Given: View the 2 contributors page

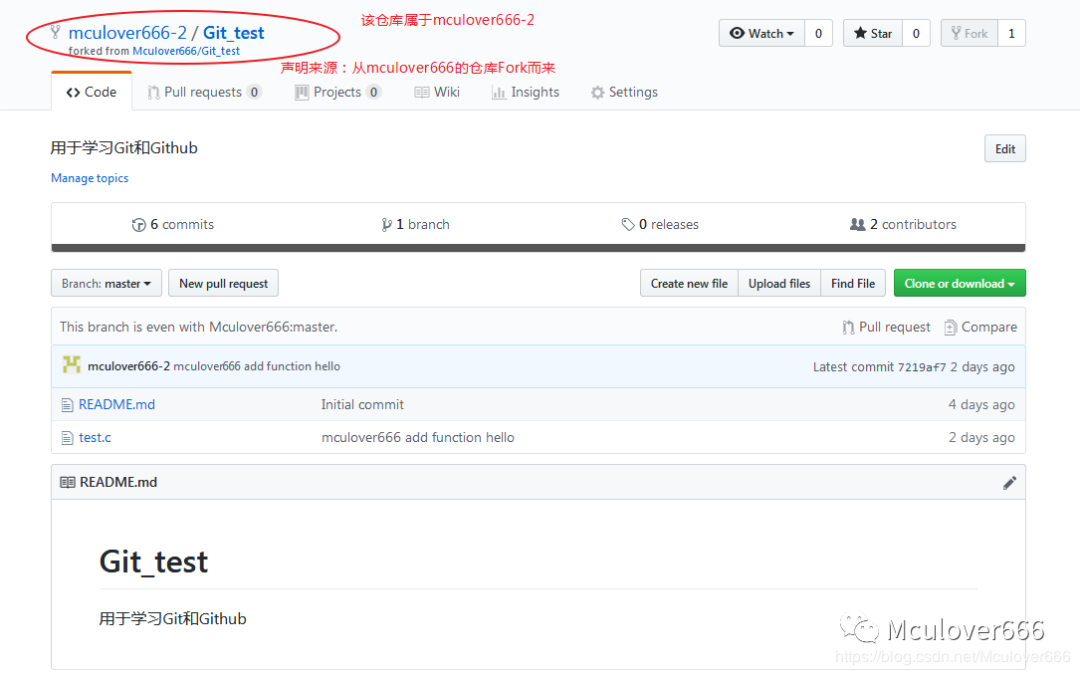Looking at the screenshot, I should [903, 224].
